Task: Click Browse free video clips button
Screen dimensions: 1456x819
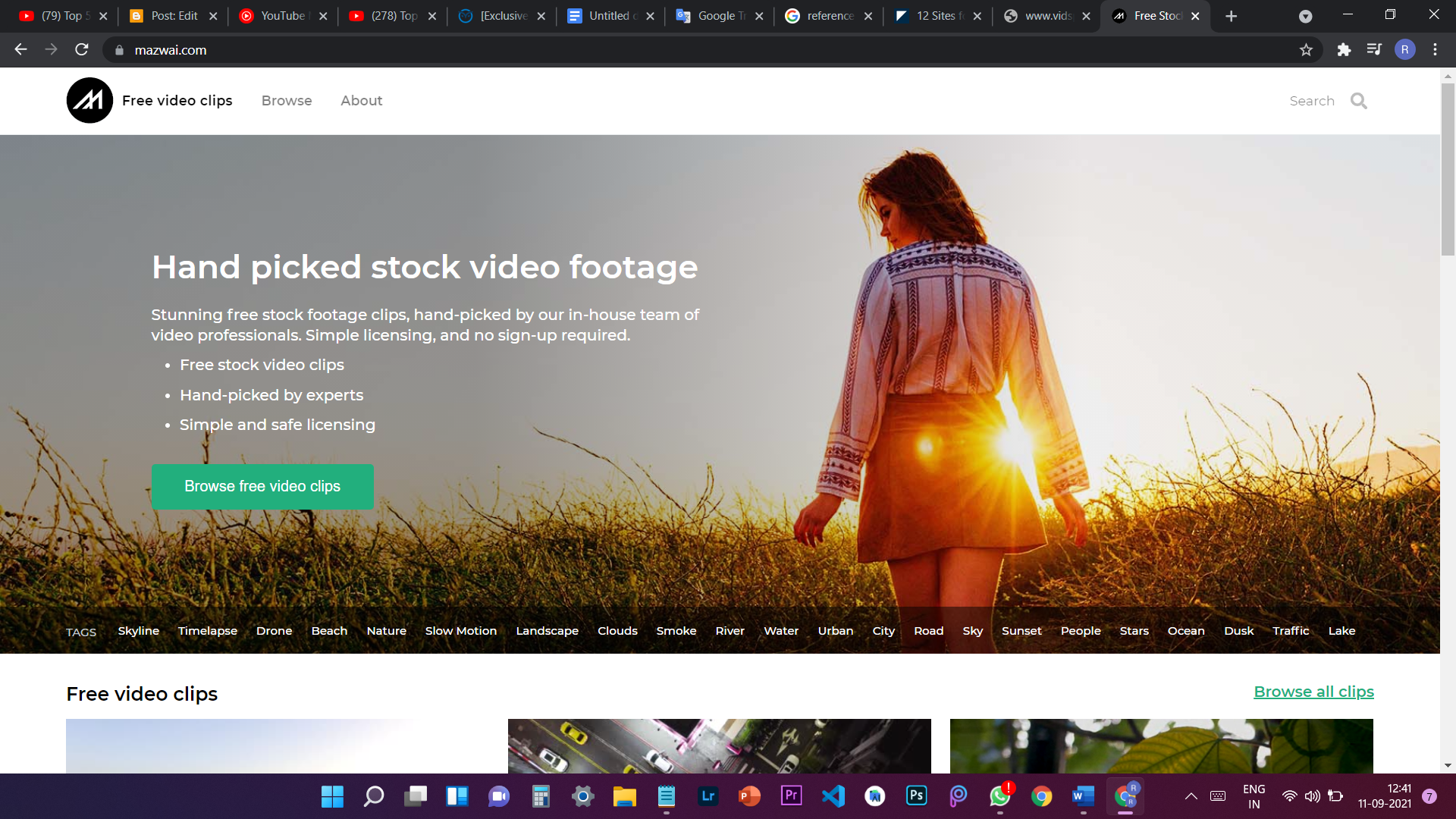Action: (x=262, y=486)
